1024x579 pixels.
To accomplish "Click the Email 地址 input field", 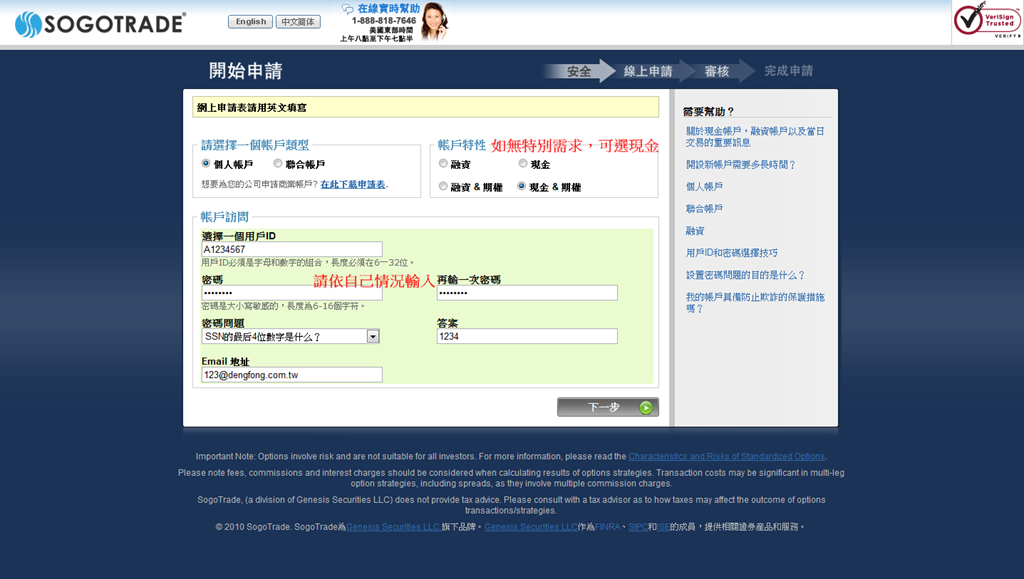I will (x=292, y=375).
